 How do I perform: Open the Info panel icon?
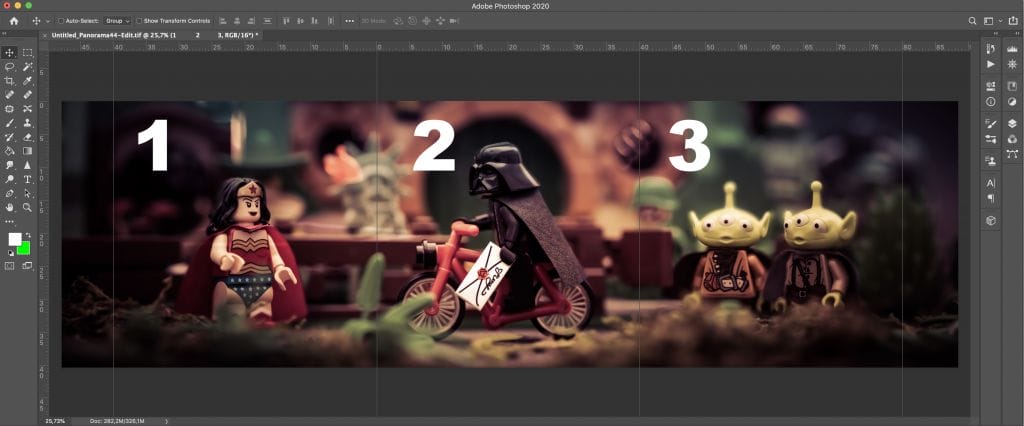point(991,101)
